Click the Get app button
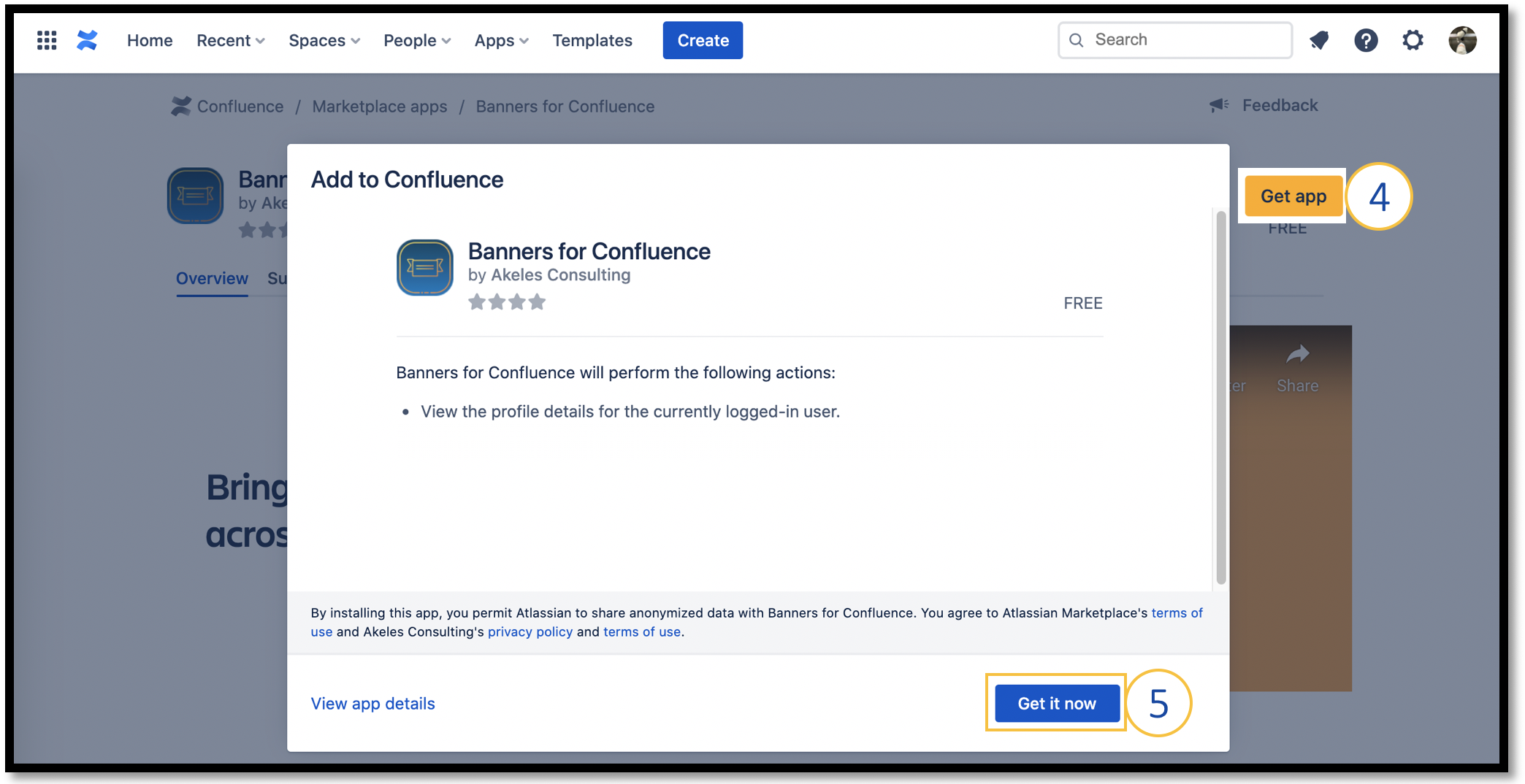Screen dimensions: 1525x784 (x=1293, y=196)
